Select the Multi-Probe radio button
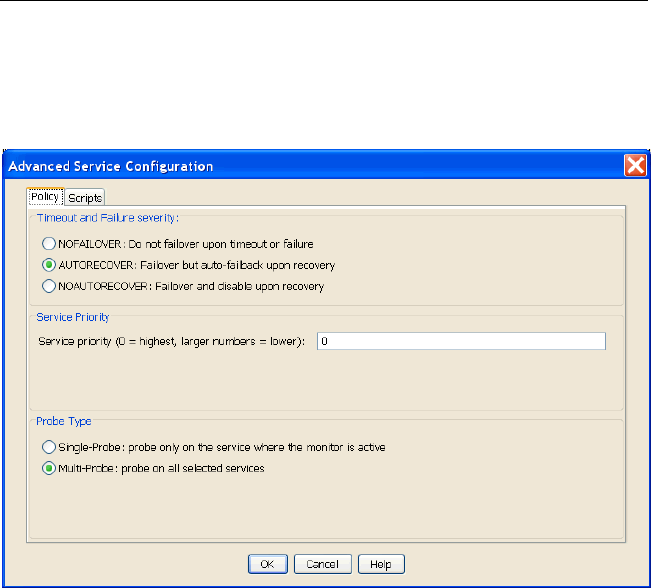The image size is (651, 588). pos(47,468)
